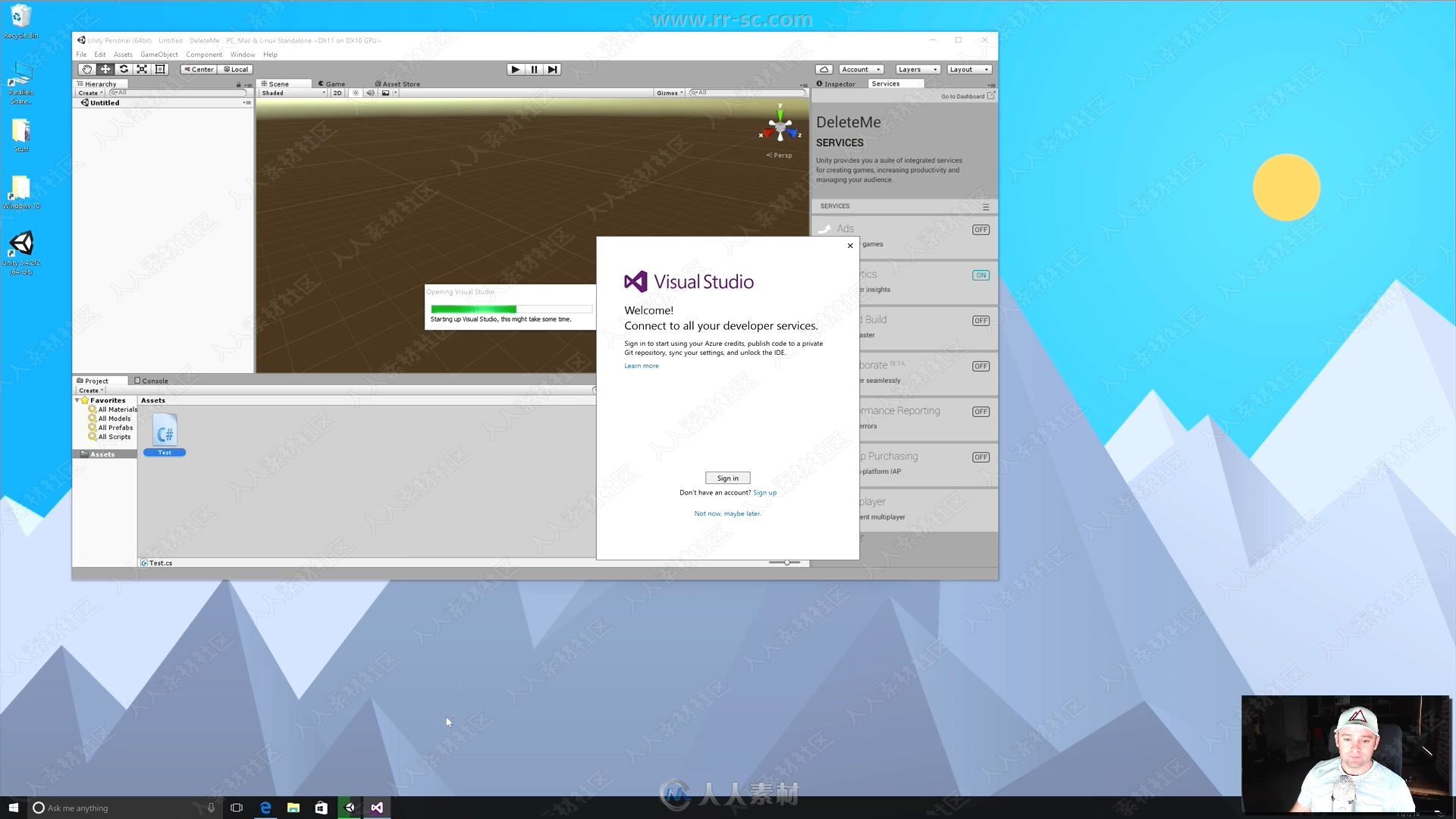Image resolution: width=1456 pixels, height=819 pixels.
Task: Open Hierarchy Create dropdown
Action: [x=90, y=93]
